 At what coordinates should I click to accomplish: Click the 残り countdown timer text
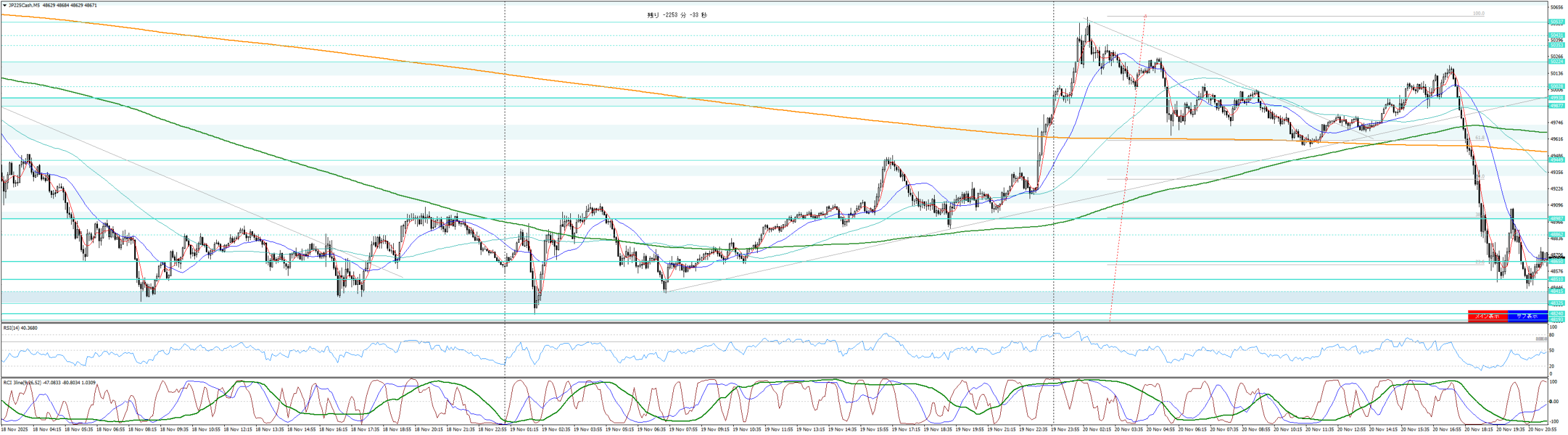point(677,15)
